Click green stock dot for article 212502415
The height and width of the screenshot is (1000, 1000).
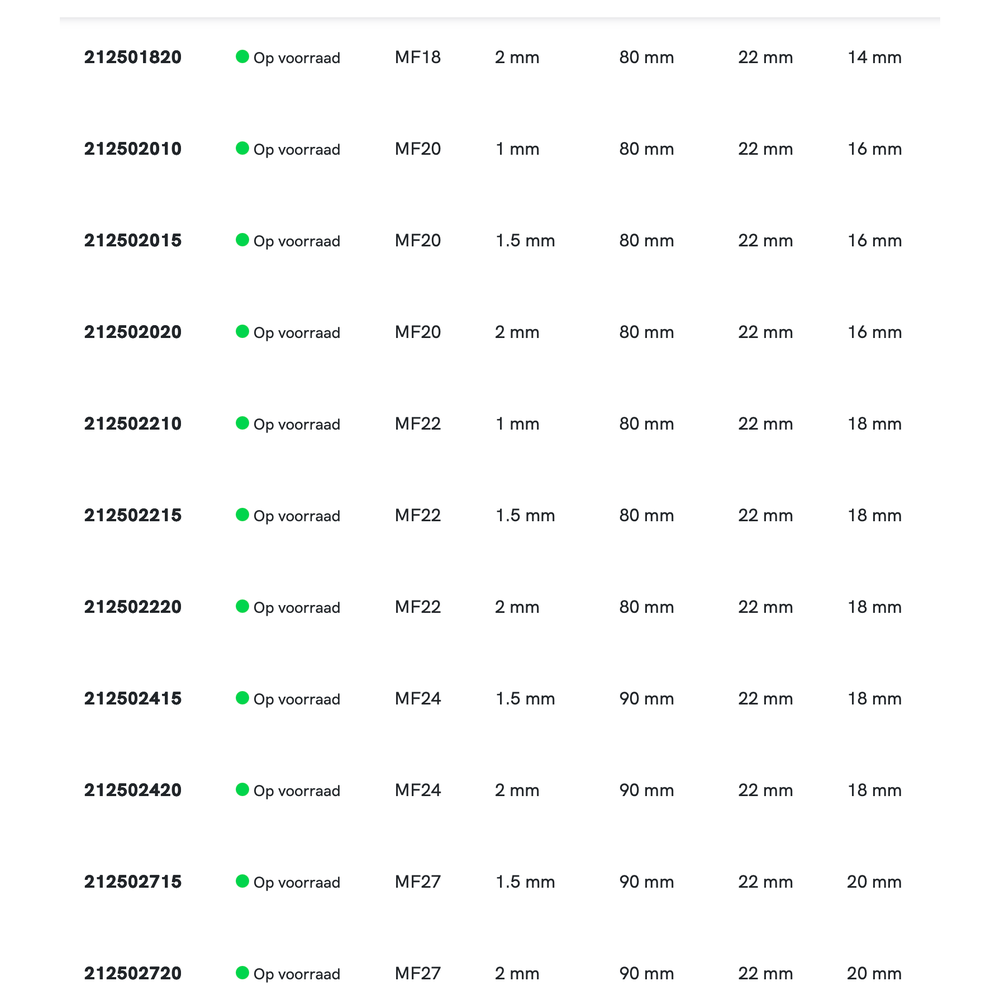pyautogui.click(x=242, y=698)
